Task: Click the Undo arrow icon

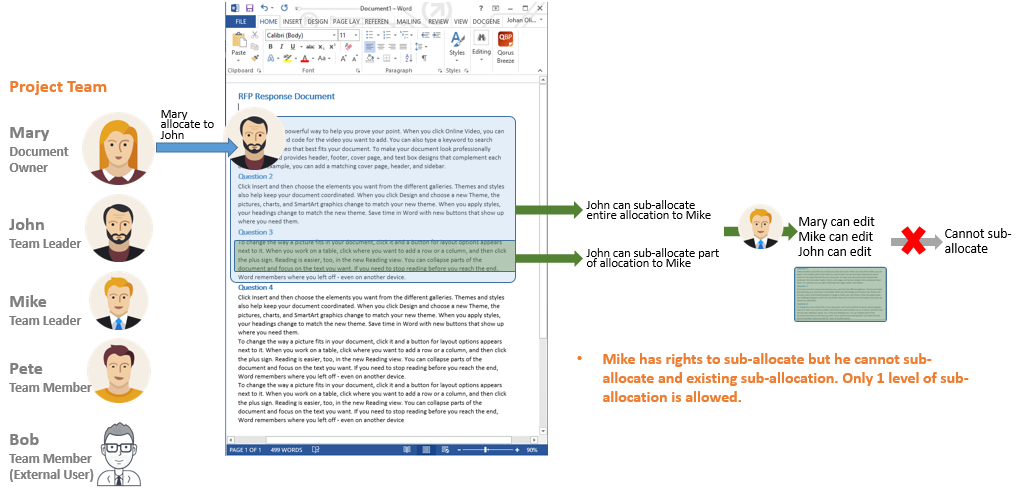Action: coord(264,8)
